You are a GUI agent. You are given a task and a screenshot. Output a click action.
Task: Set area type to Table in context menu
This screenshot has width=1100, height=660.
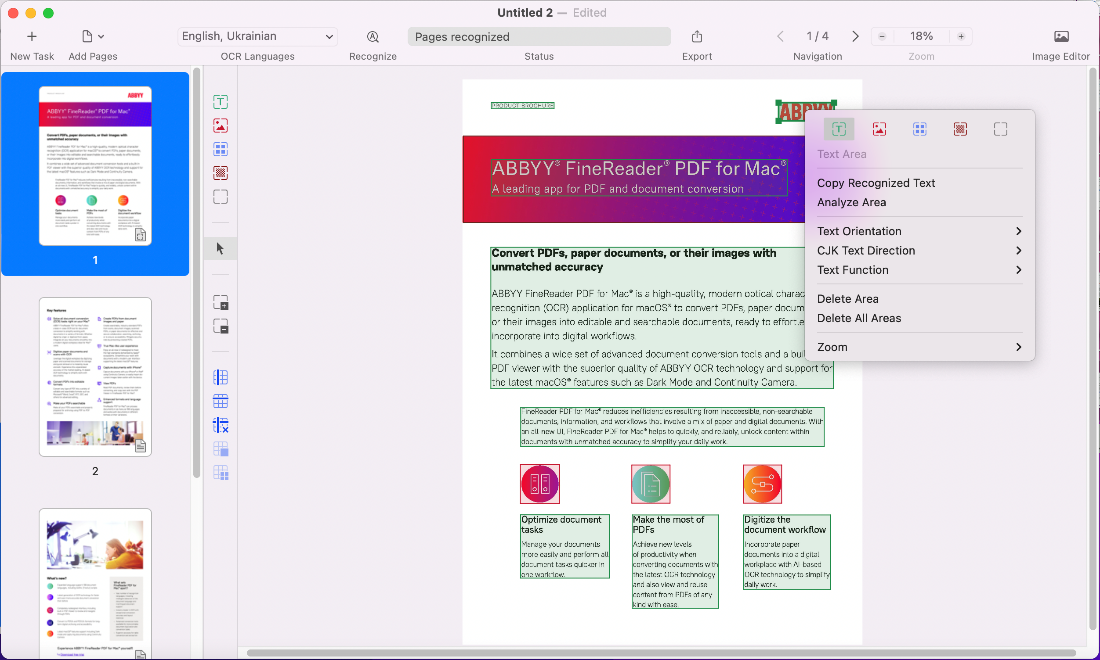tap(920, 129)
